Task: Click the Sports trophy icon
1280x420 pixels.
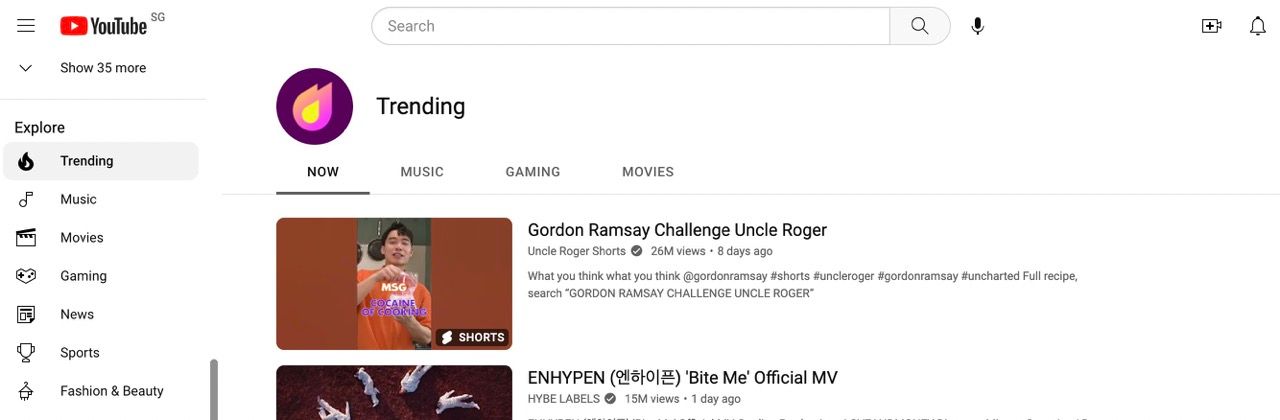Action: [x=26, y=353]
